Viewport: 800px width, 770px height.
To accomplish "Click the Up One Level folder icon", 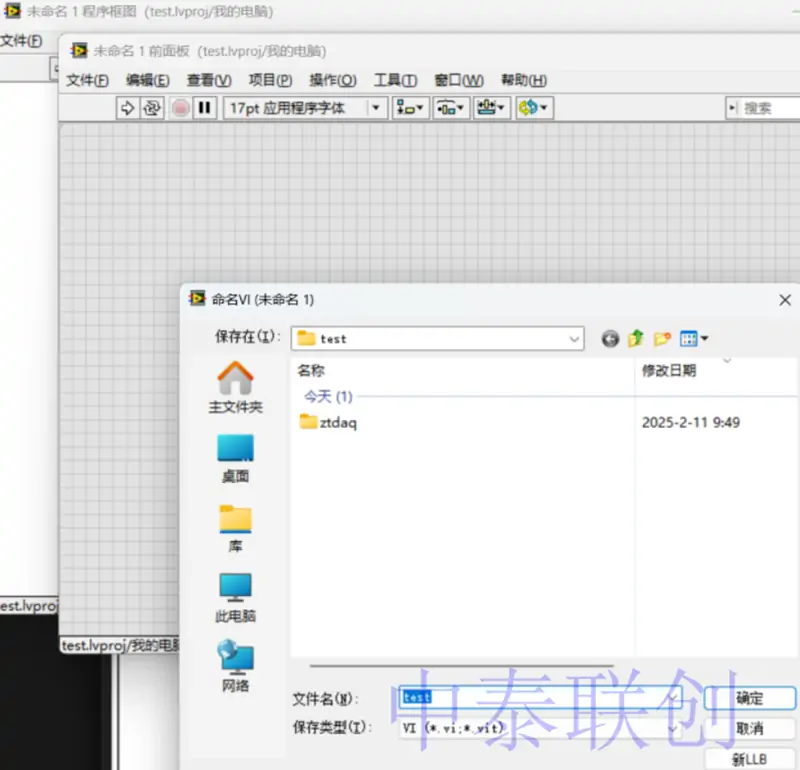I will pyautogui.click(x=636, y=339).
